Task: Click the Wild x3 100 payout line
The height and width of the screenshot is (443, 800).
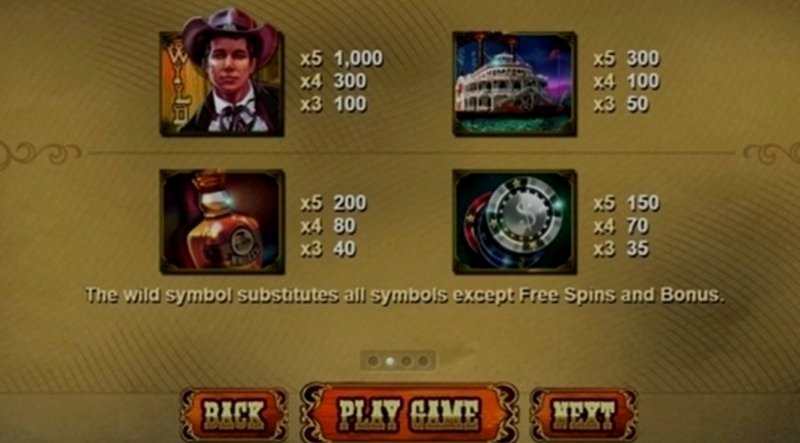Action: 333,104
